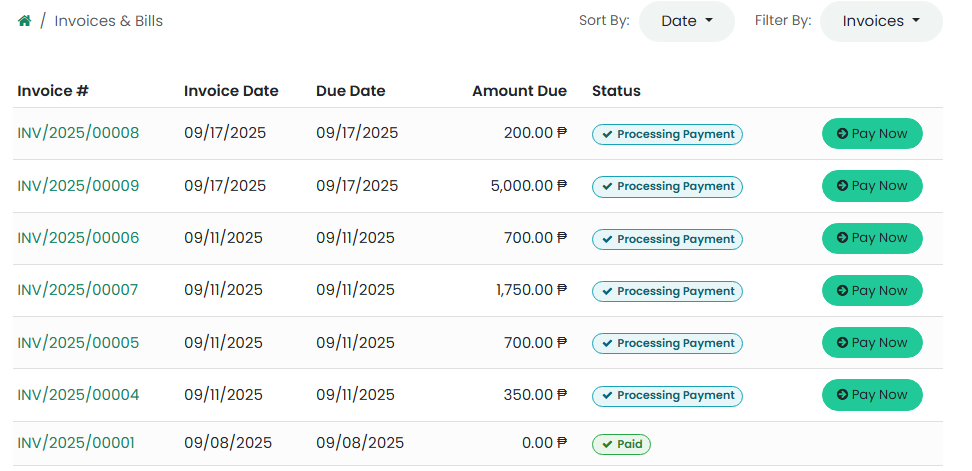Open the Sort By Date dropdown
Viewport: 972px width, 471px height.
click(686, 21)
